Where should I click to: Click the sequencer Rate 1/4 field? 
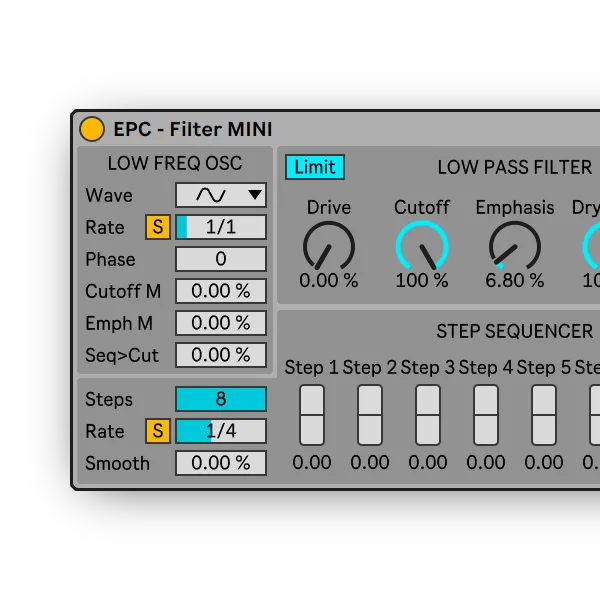click(221, 431)
